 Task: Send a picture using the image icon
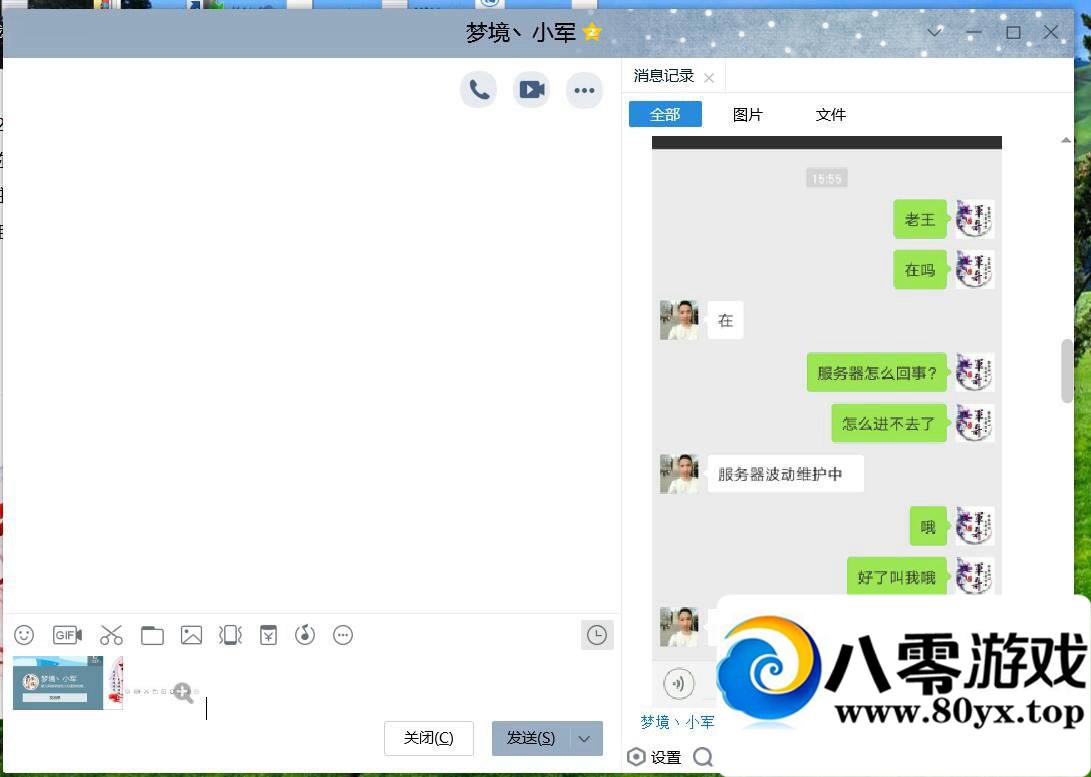(190, 635)
